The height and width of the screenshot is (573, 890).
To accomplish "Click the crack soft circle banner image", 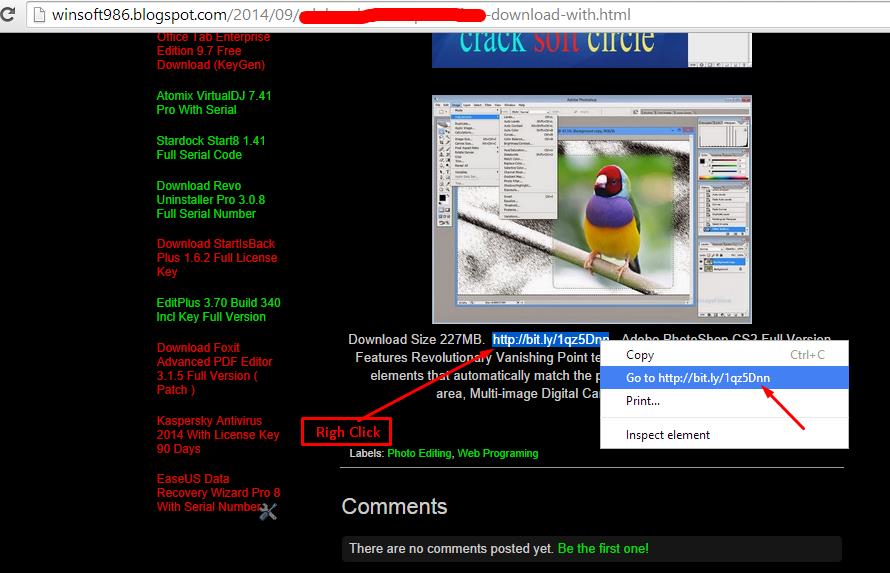I will click(591, 50).
